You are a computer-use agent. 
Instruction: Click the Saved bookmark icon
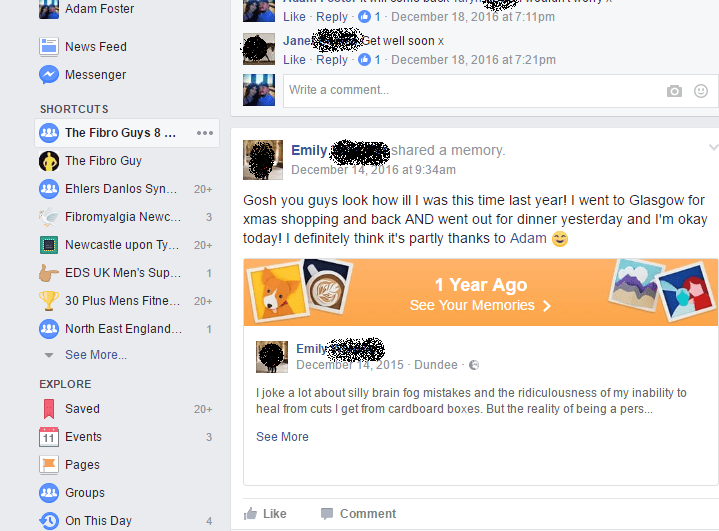[x=49, y=409]
